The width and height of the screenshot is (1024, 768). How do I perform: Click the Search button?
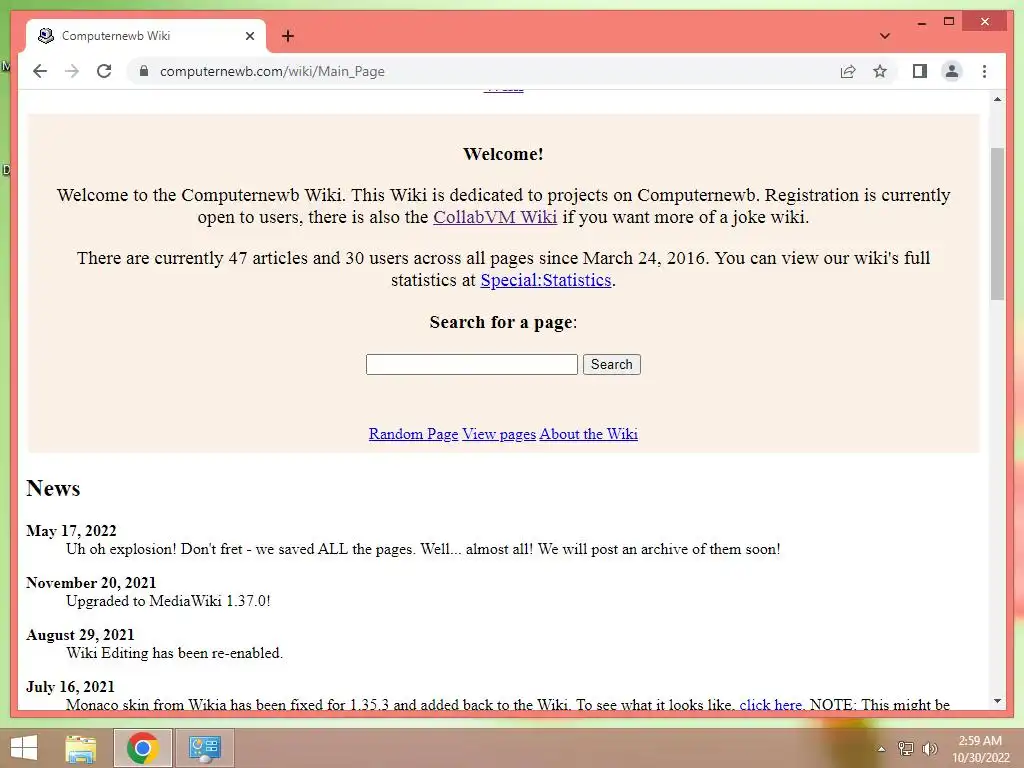611,364
